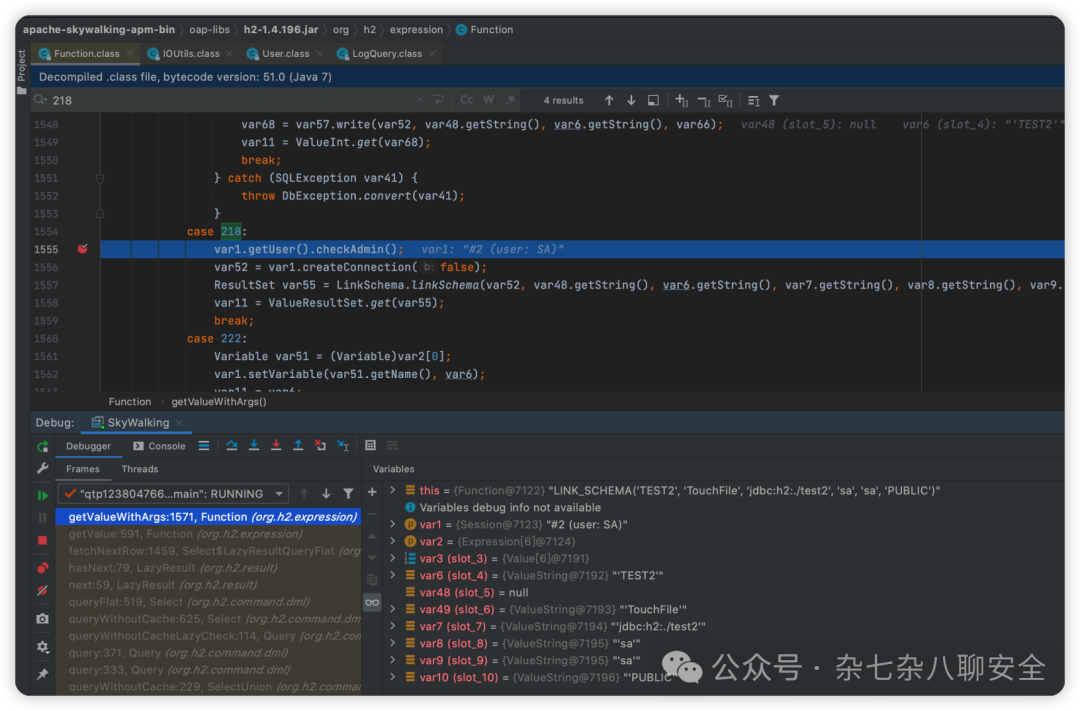The image size is (1080, 711).
Task: Toggle the glasses Show Watches button
Action: pyautogui.click(x=372, y=603)
